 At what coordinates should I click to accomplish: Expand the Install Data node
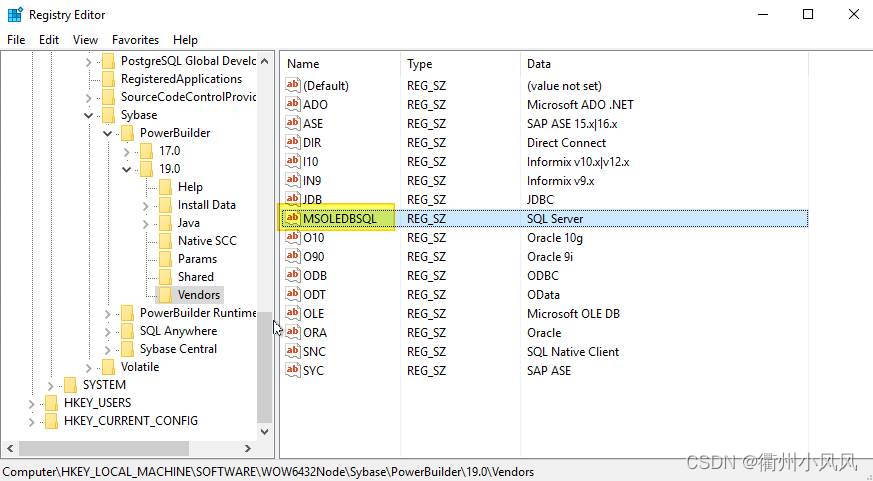145,205
